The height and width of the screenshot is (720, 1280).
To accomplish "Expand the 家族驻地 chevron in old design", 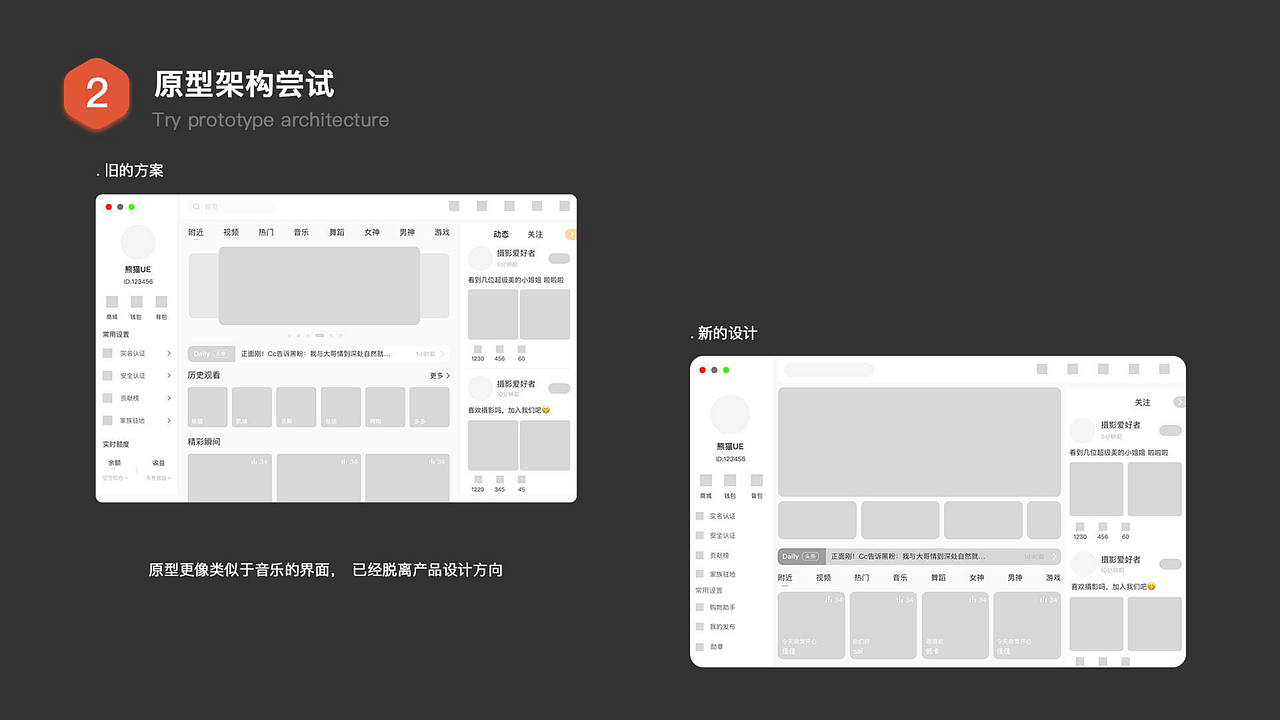I will tap(169, 420).
